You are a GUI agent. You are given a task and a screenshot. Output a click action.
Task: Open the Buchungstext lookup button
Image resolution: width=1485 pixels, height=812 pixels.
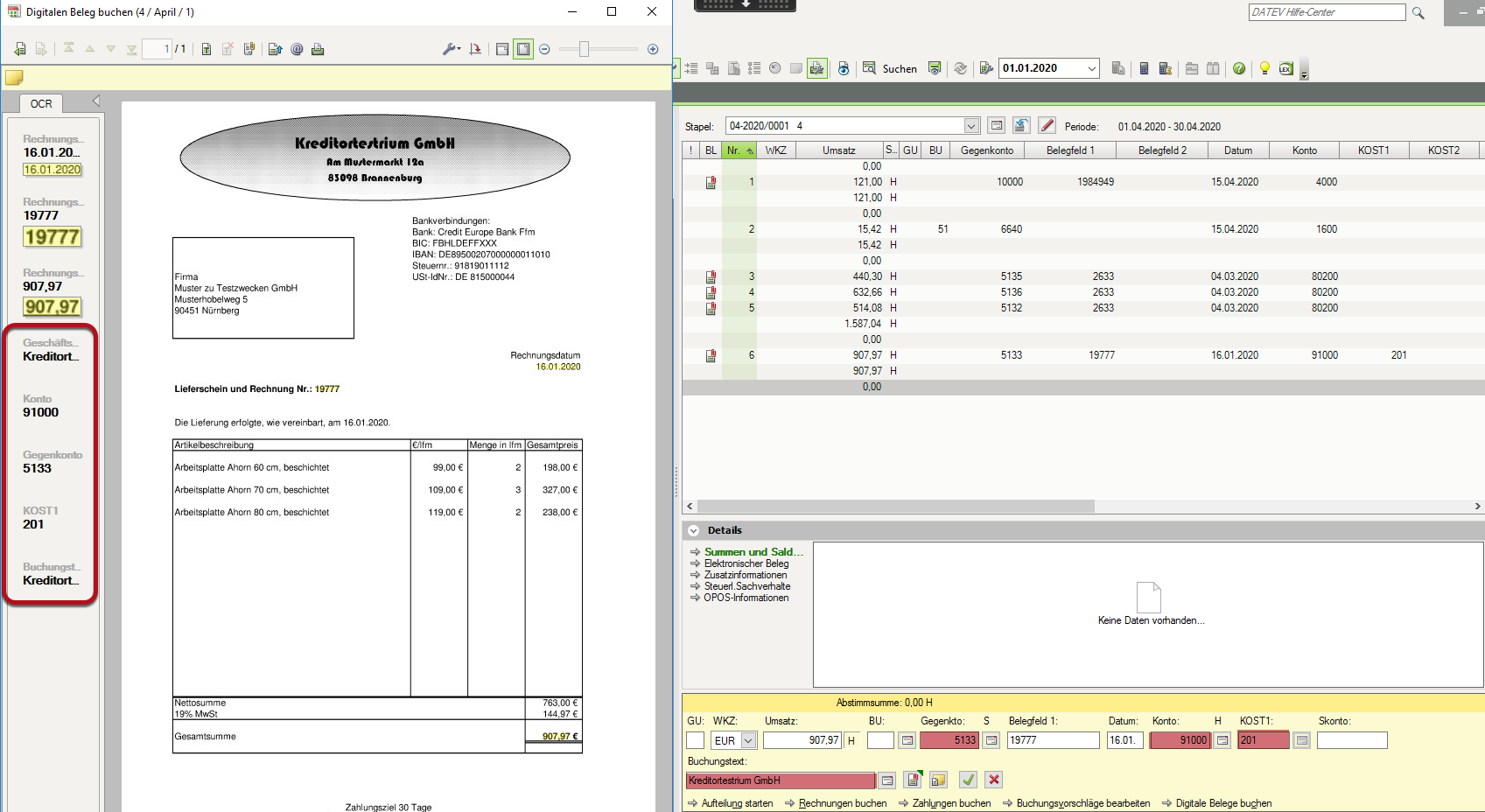click(887, 780)
